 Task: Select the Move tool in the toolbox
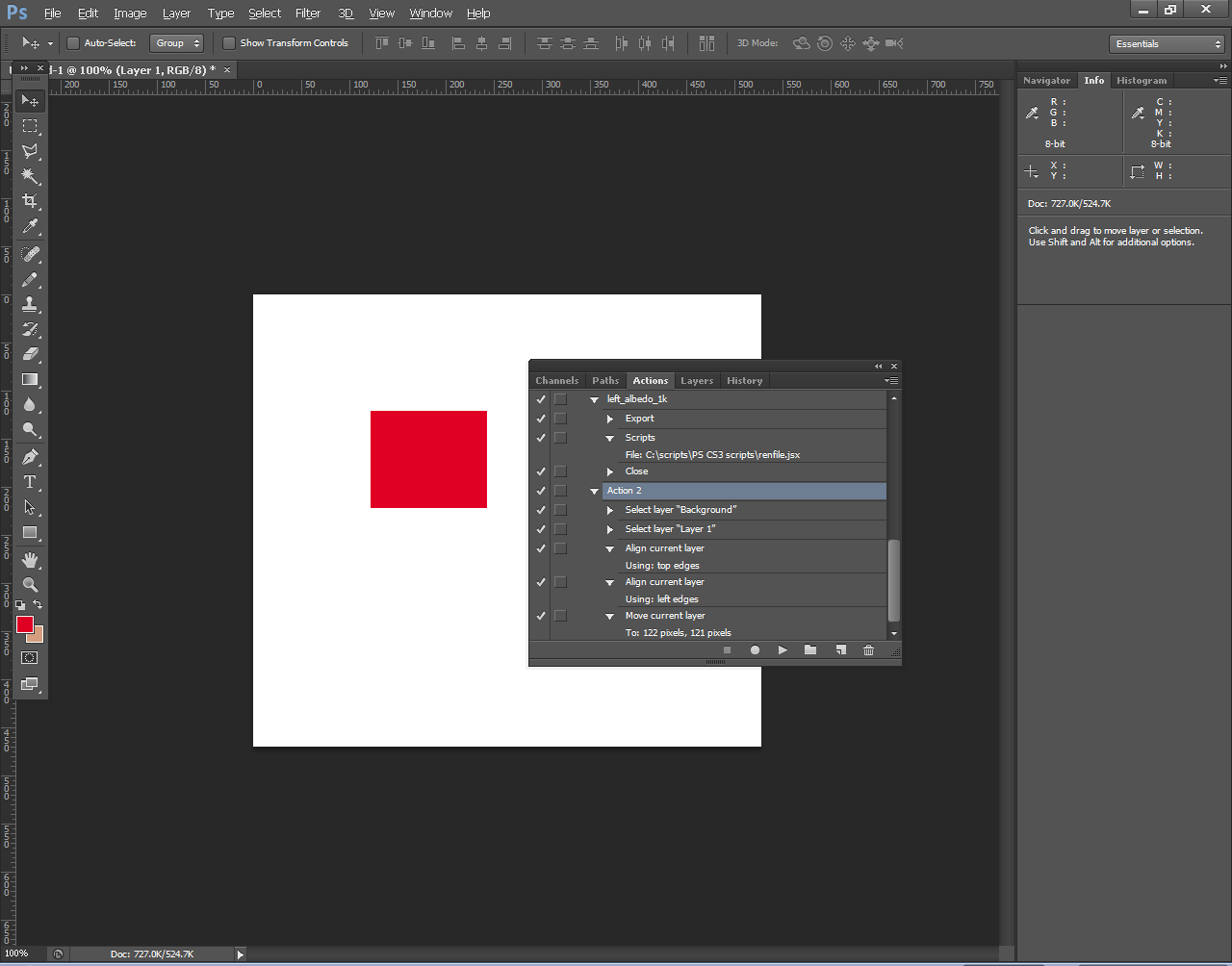coord(30,101)
